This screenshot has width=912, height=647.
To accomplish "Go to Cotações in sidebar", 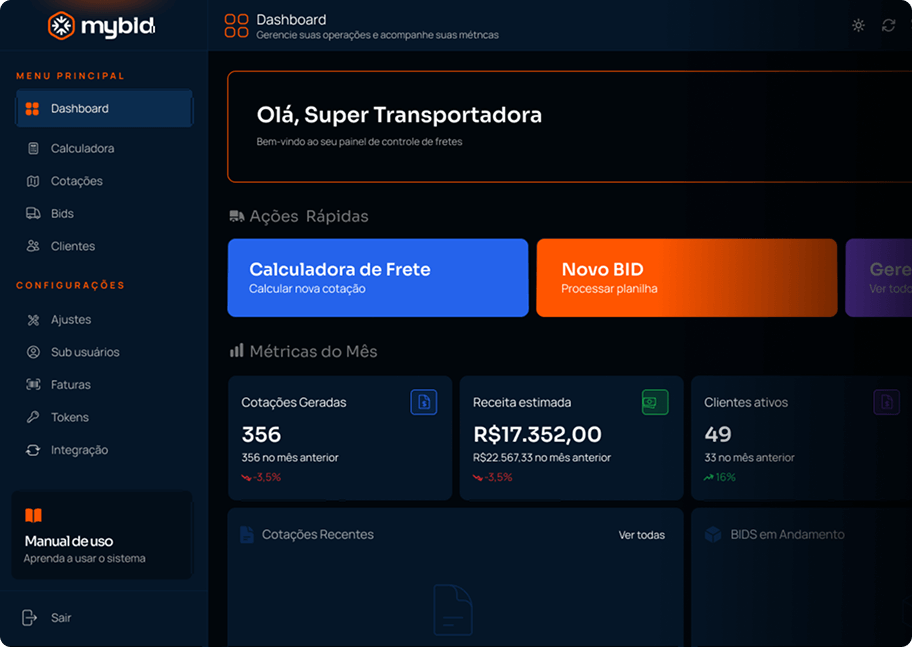I will tap(76, 181).
